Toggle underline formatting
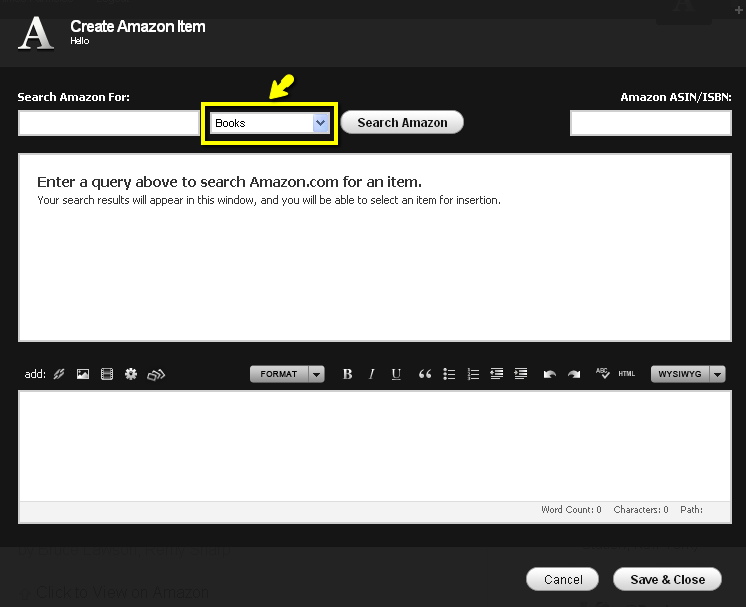Image resolution: width=746 pixels, height=607 pixels. pos(396,374)
